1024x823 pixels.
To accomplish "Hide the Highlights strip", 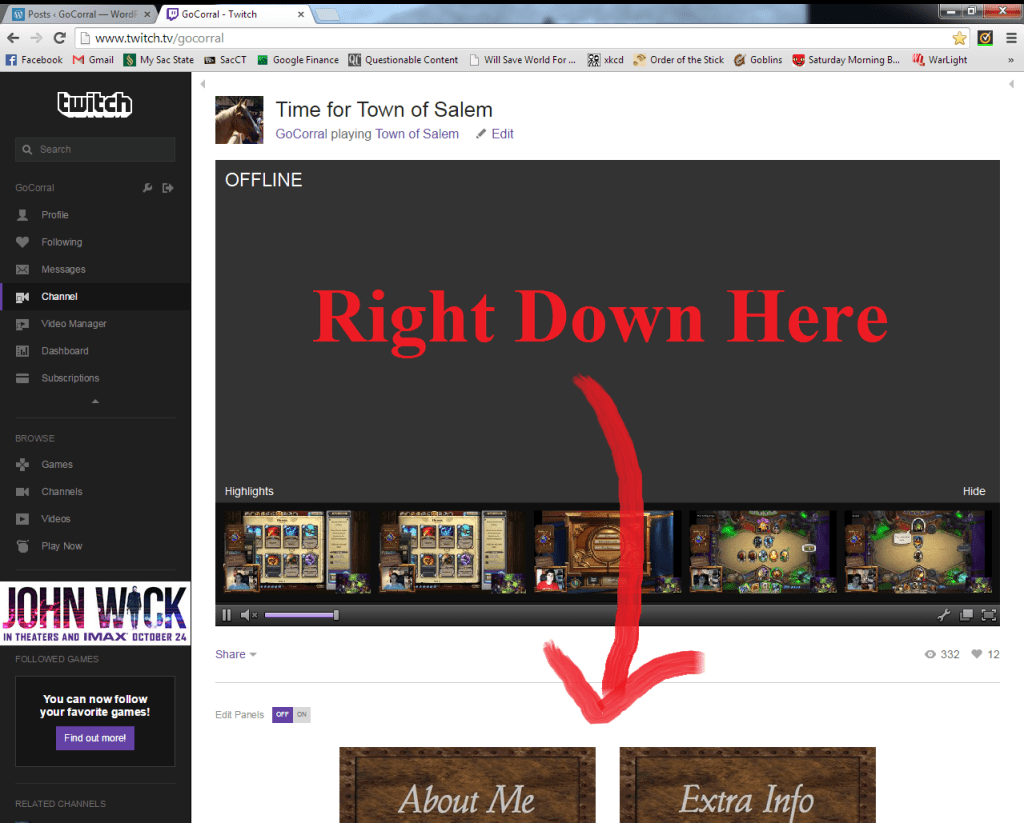I will [x=973, y=491].
